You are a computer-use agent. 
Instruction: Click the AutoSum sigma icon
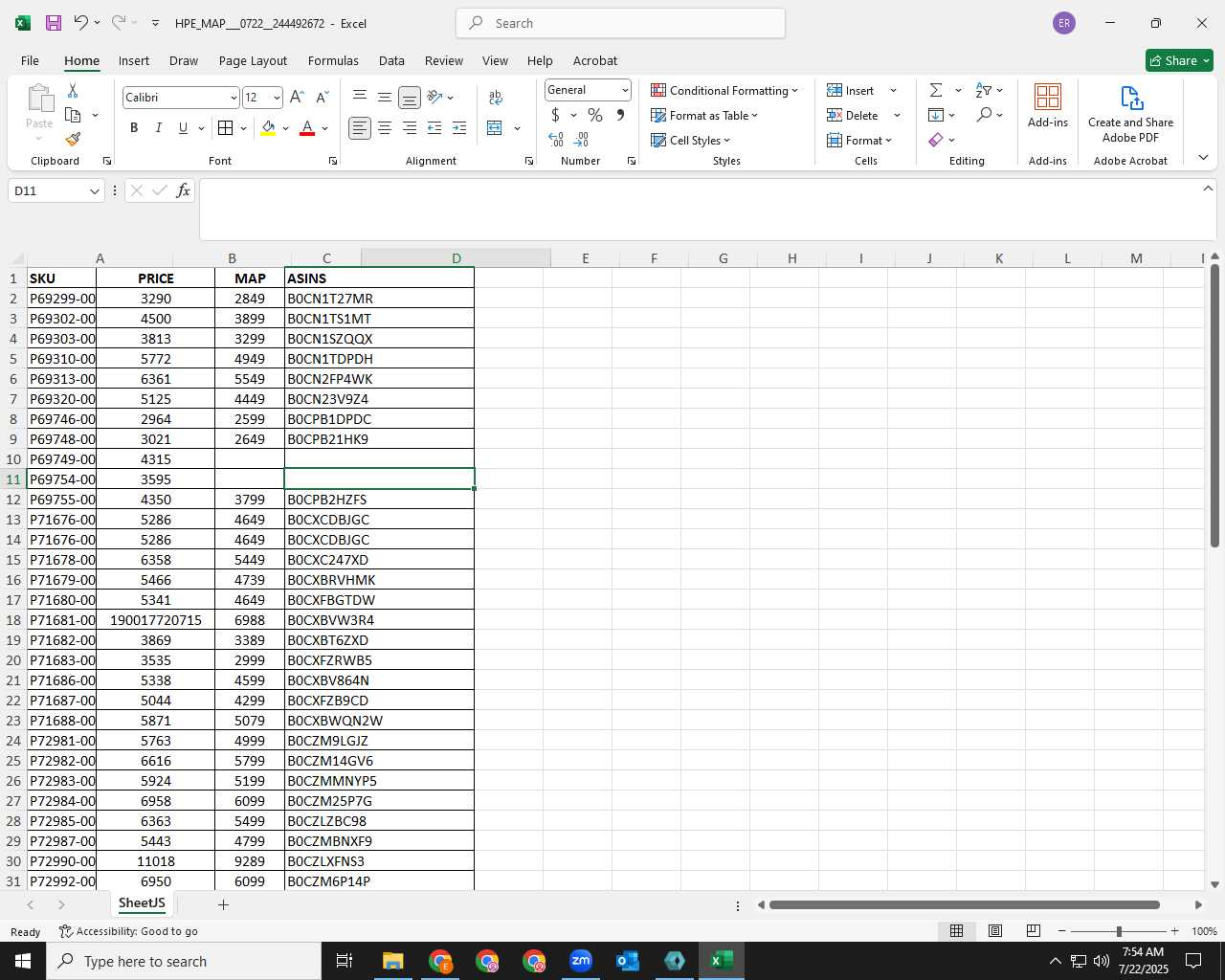[x=936, y=90]
